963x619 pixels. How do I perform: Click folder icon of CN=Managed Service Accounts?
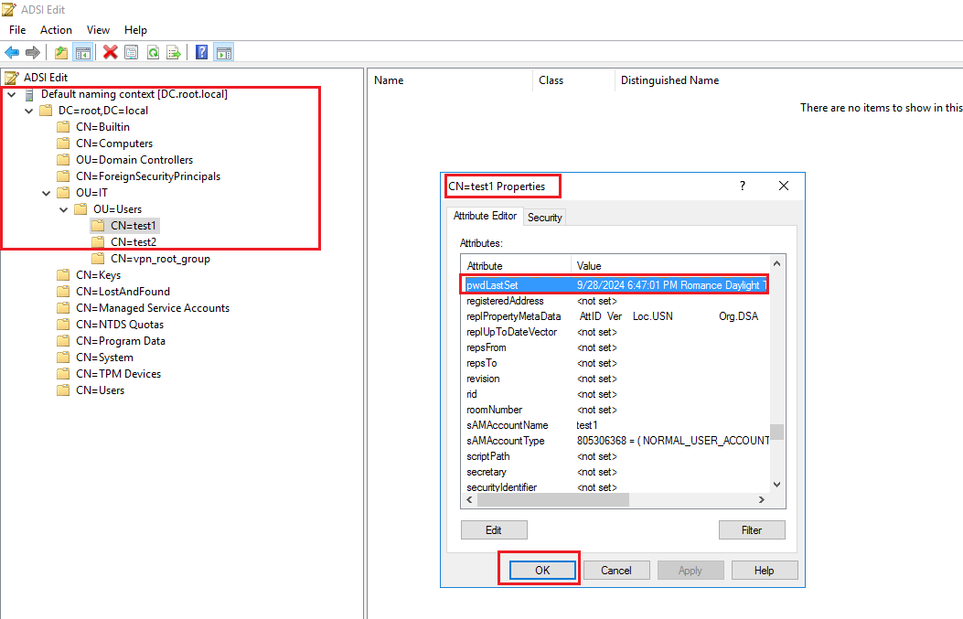click(63, 308)
